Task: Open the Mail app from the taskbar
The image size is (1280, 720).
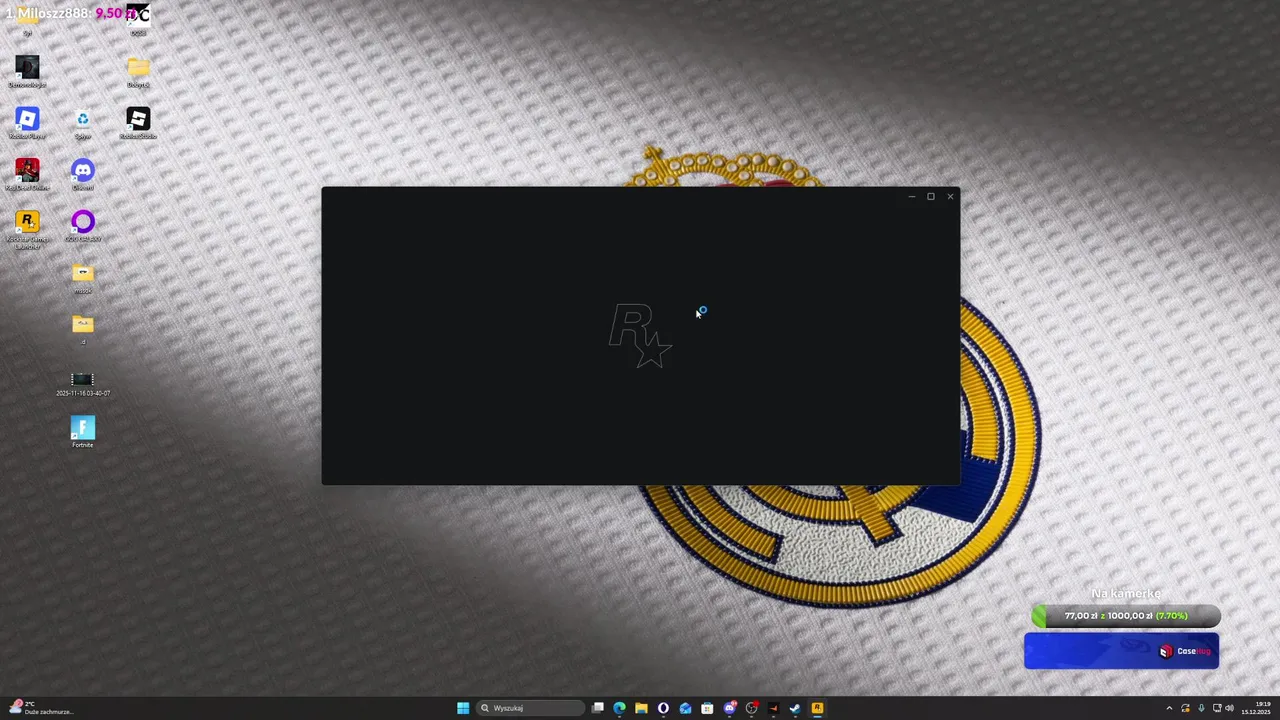Action: point(685,708)
